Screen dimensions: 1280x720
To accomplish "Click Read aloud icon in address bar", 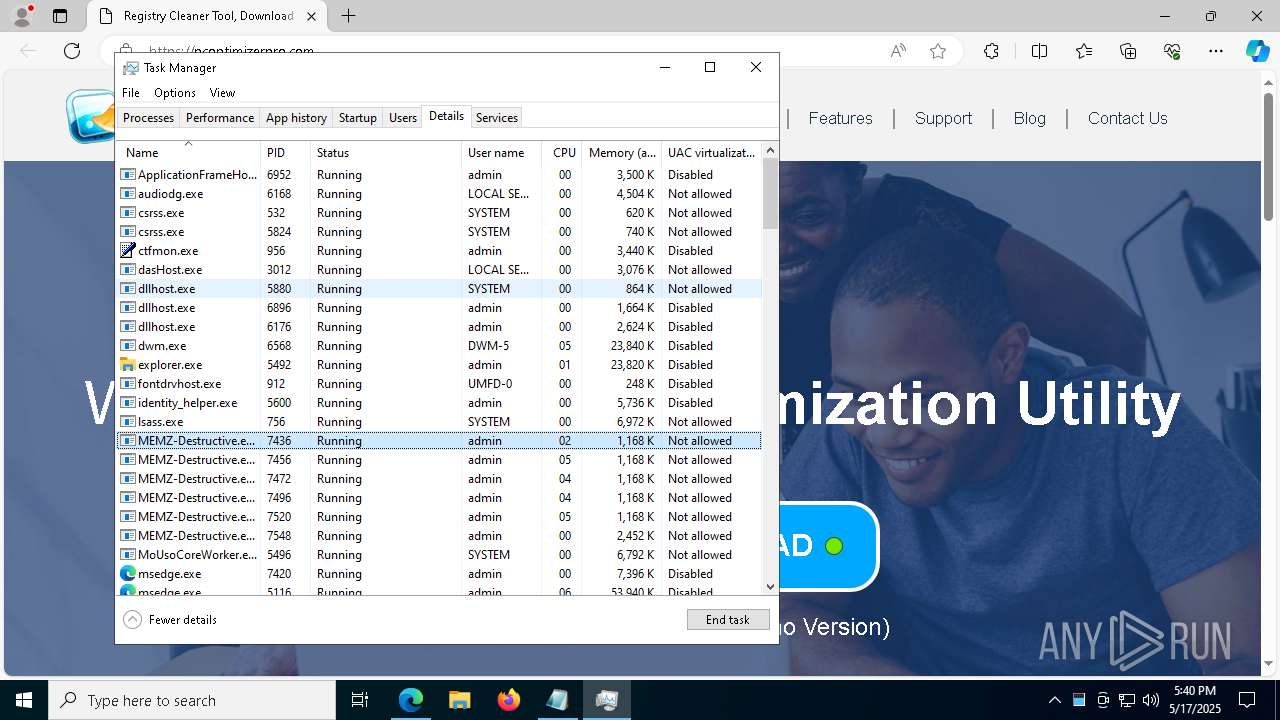I will click(x=898, y=51).
